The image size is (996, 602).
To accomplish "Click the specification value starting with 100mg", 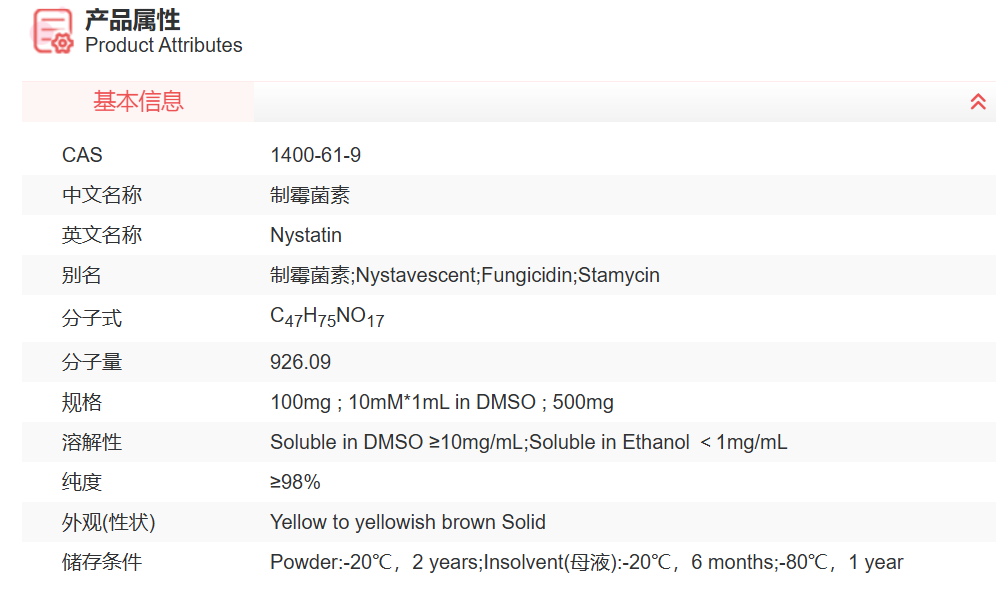I will (442, 402).
